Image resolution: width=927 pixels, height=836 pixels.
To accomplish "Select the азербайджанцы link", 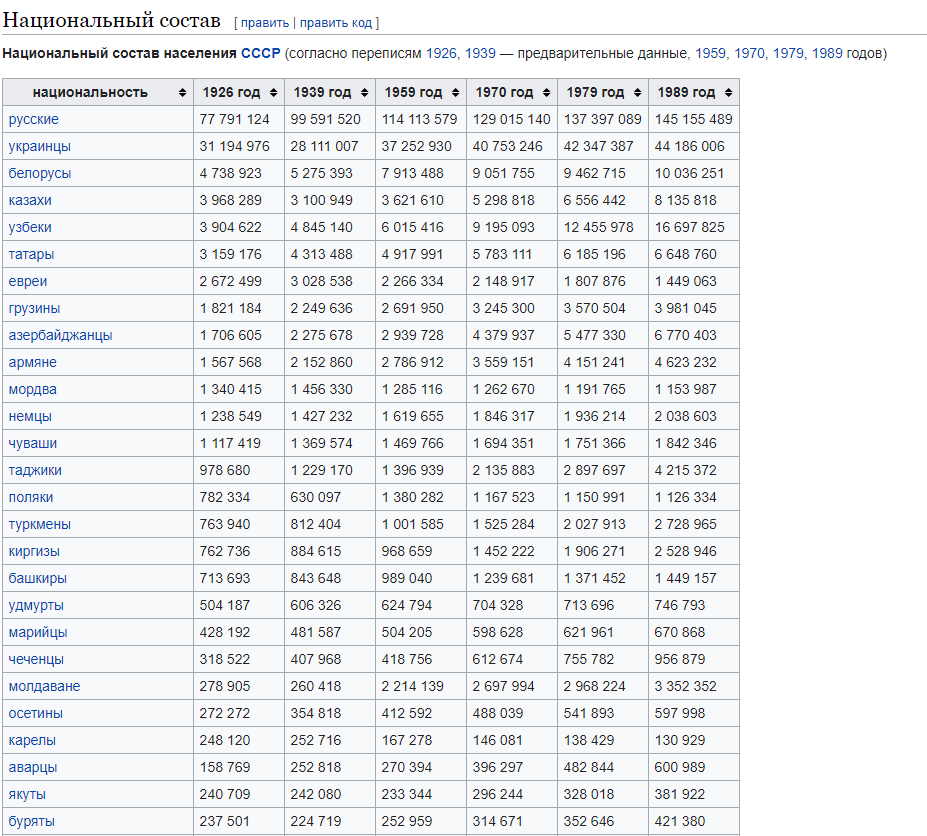I will pos(61,335).
